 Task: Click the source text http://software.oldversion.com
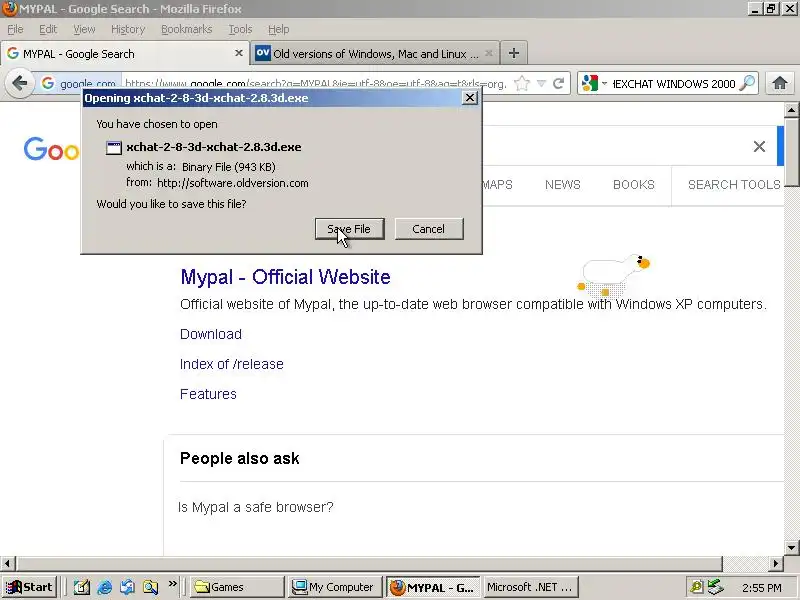tap(233, 183)
